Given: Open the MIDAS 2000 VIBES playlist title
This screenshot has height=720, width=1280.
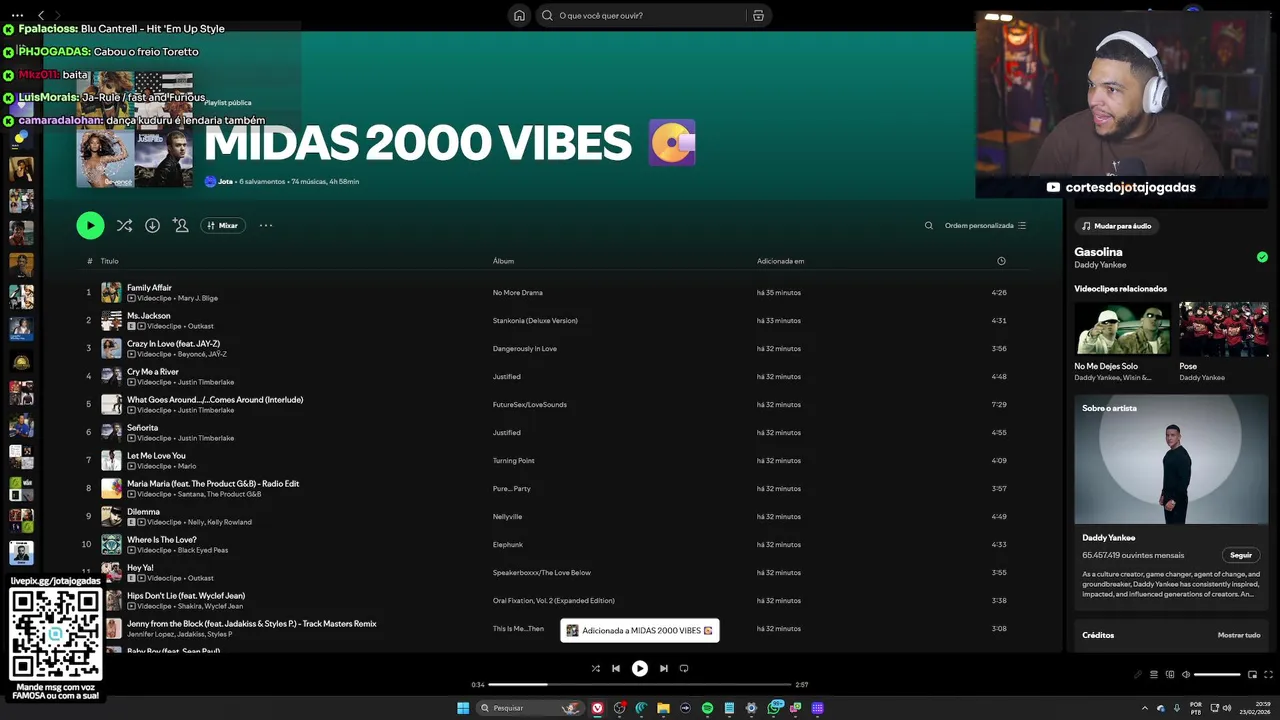Looking at the screenshot, I should tap(418, 143).
